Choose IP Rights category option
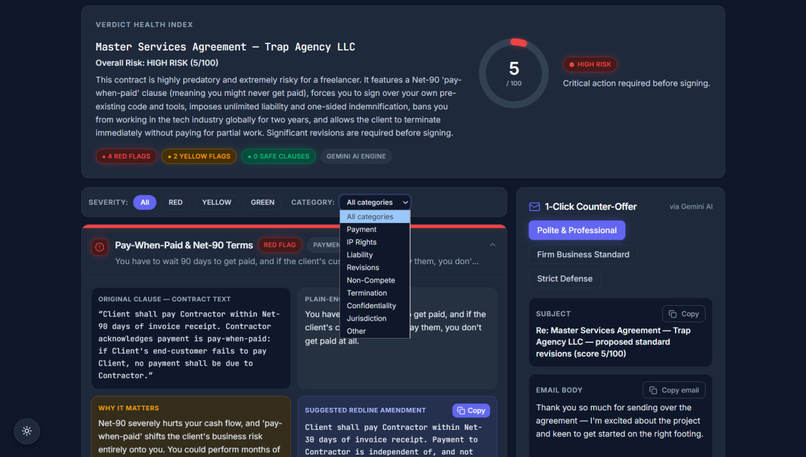This screenshot has width=806, height=457. pyautogui.click(x=375, y=242)
